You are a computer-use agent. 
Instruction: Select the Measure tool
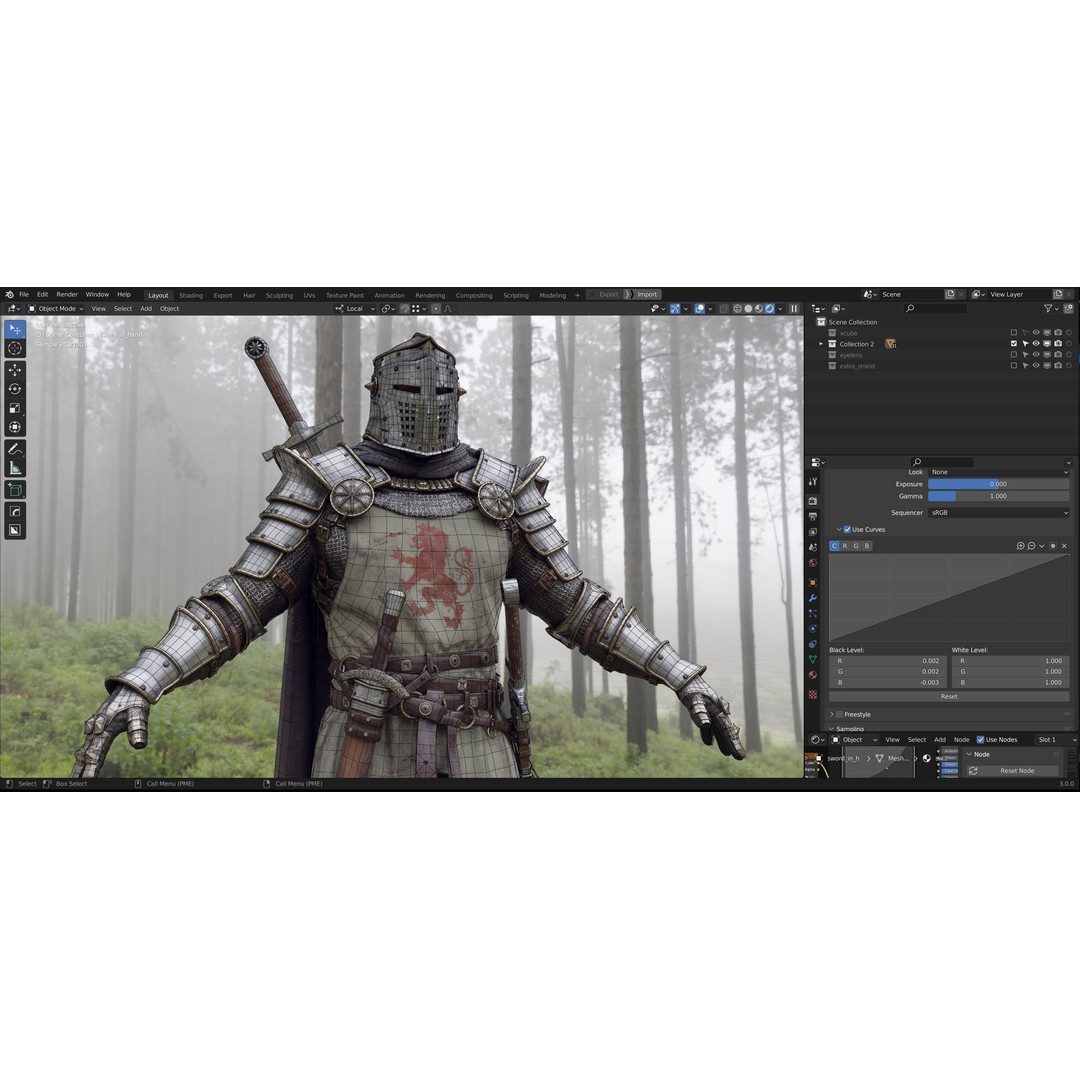click(x=14, y=468)
